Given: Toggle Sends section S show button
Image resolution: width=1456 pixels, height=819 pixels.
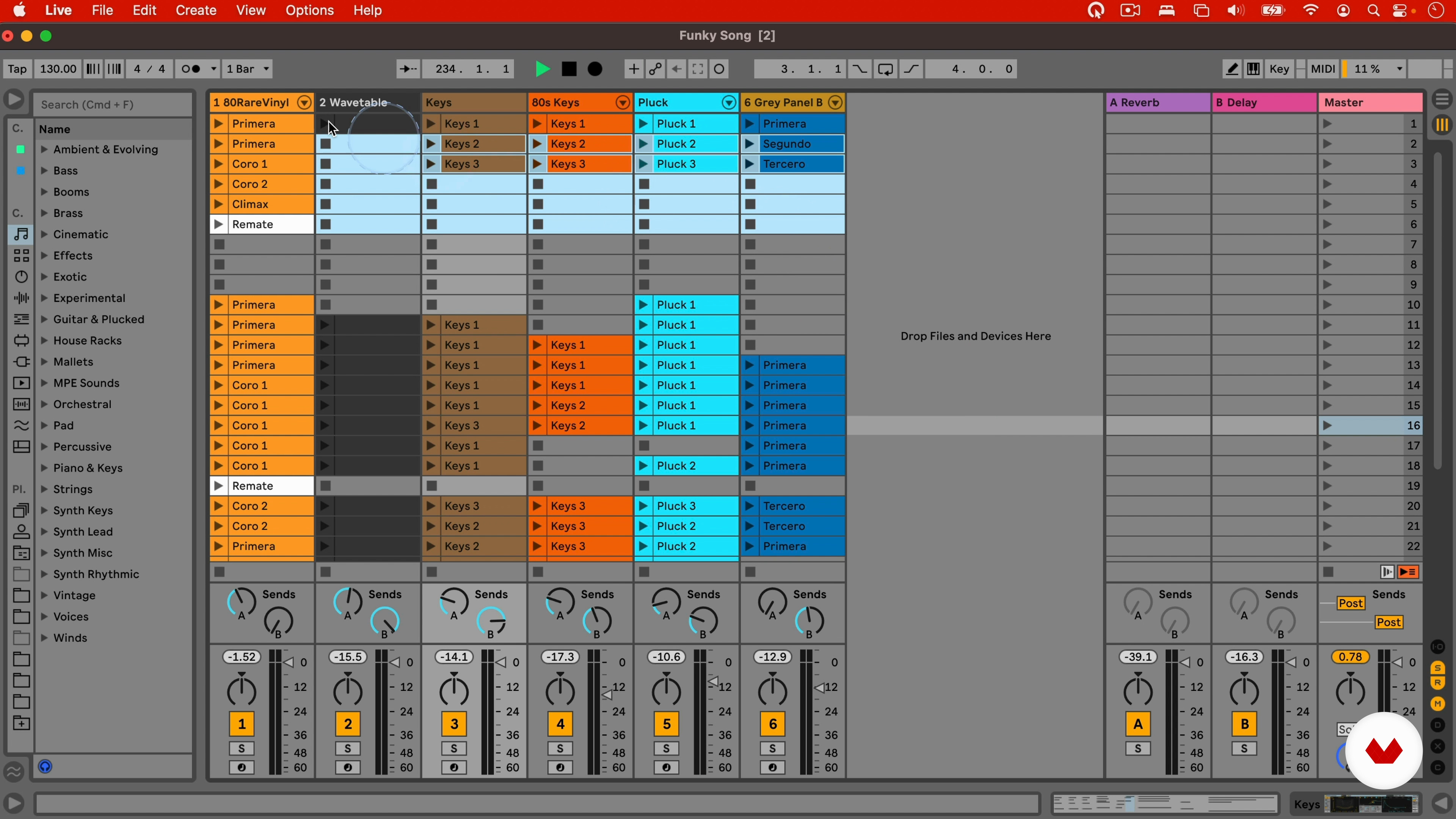Looking at the screenshot, I should (x=1438, y=668).
